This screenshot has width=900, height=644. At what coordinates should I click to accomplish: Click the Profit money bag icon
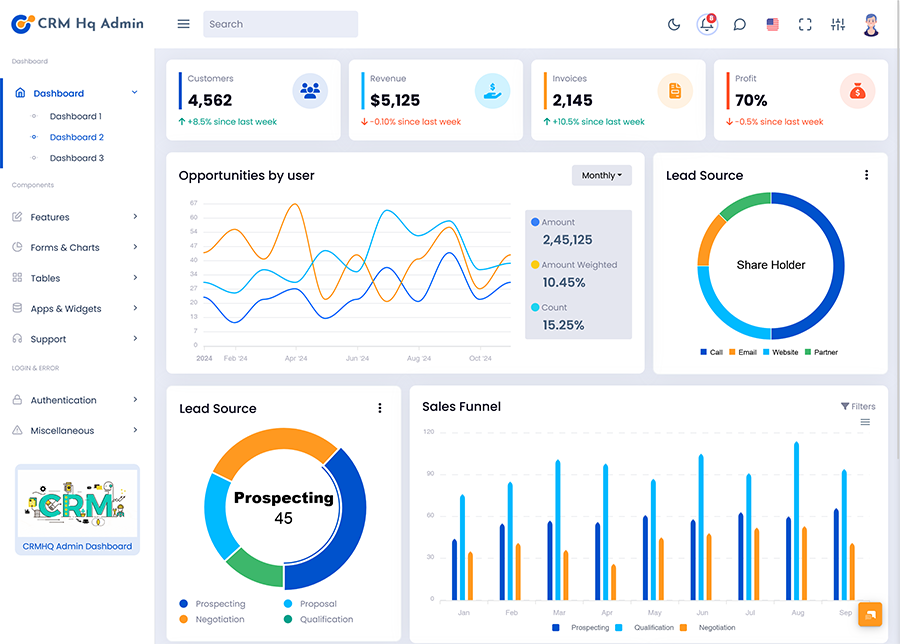pyautogui.click(x=857, y=91)
